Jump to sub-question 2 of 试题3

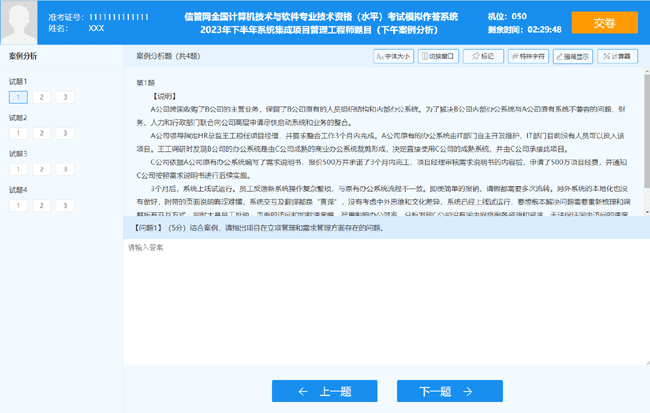(x=42, y=169)
